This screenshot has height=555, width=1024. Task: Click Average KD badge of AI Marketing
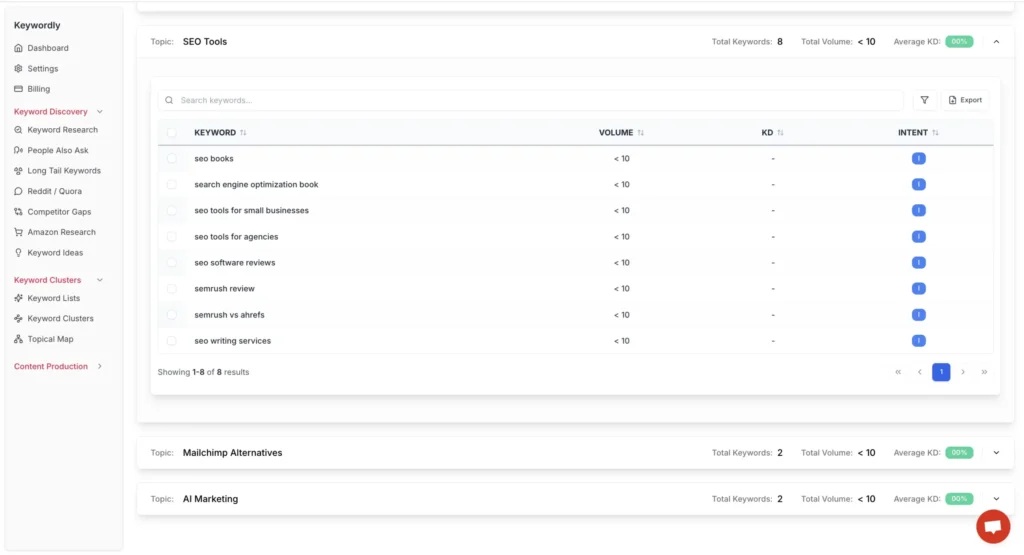coord(959,499)
